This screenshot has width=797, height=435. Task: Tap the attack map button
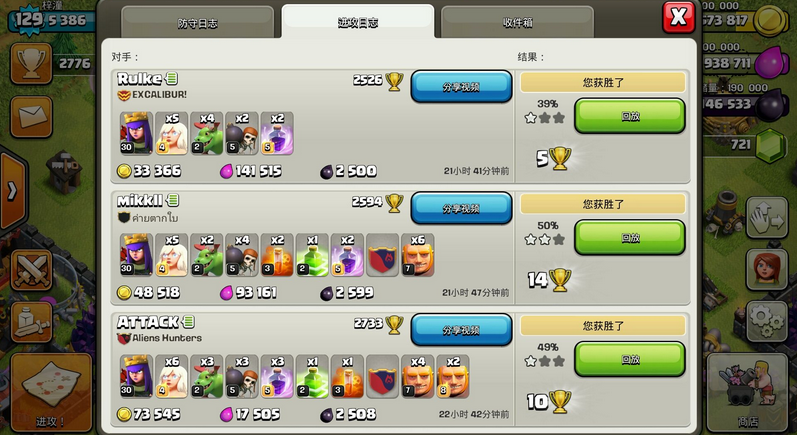click(51, 392)
